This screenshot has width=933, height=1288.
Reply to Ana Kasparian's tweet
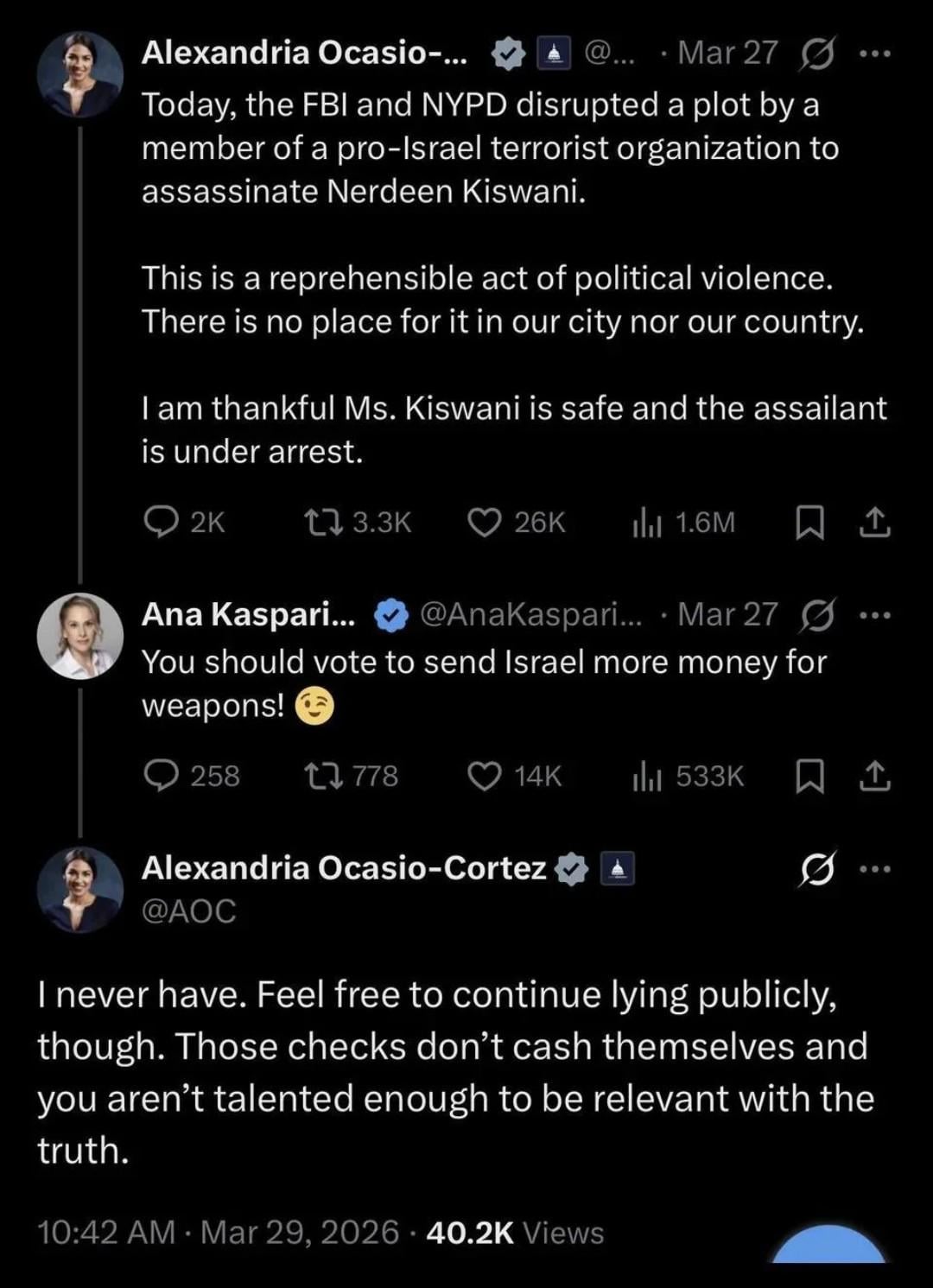pyautogui.click(x=161, y=775)
